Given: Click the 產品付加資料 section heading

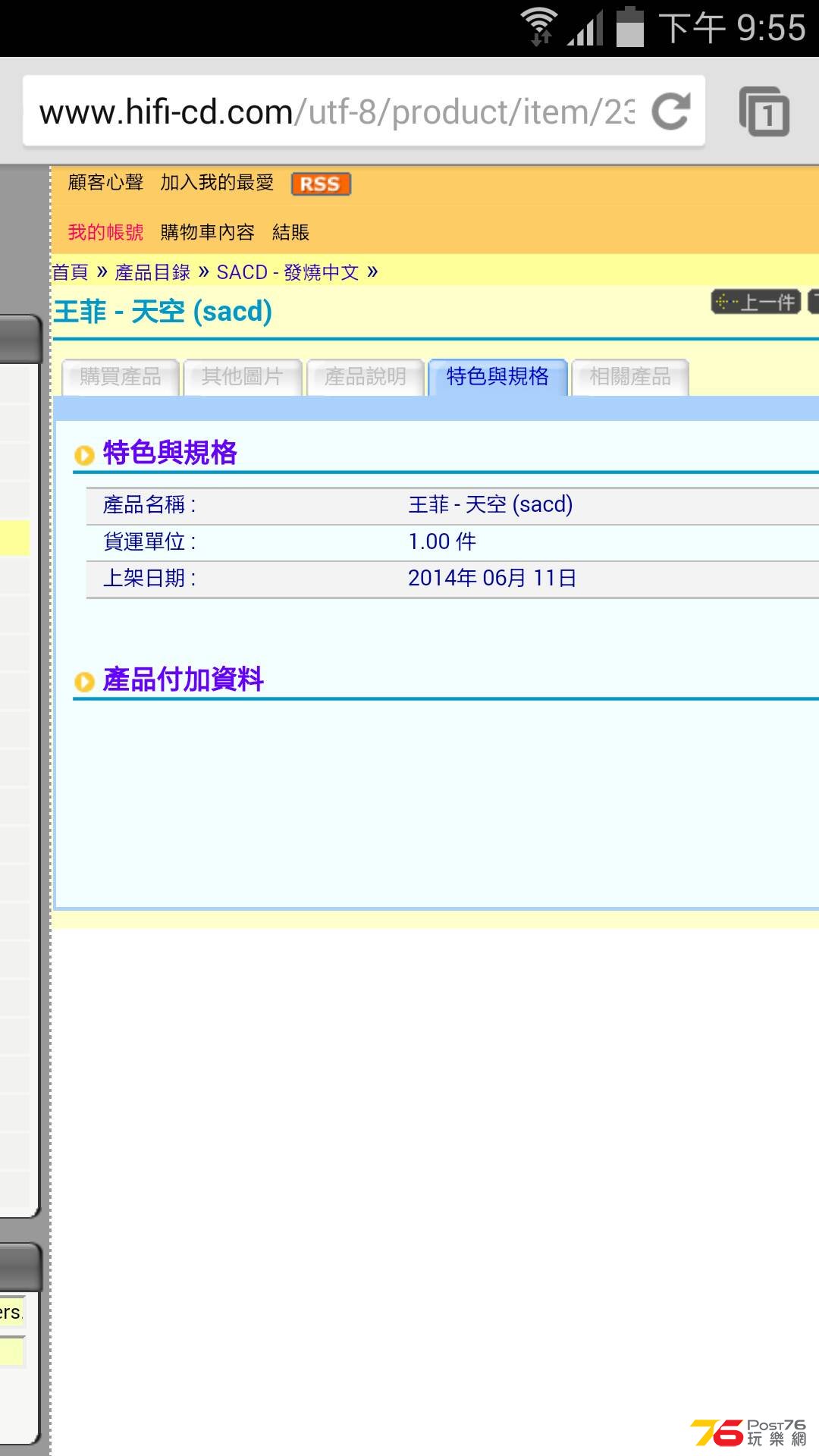Looking at the screenshot, I should pos(184,679).
